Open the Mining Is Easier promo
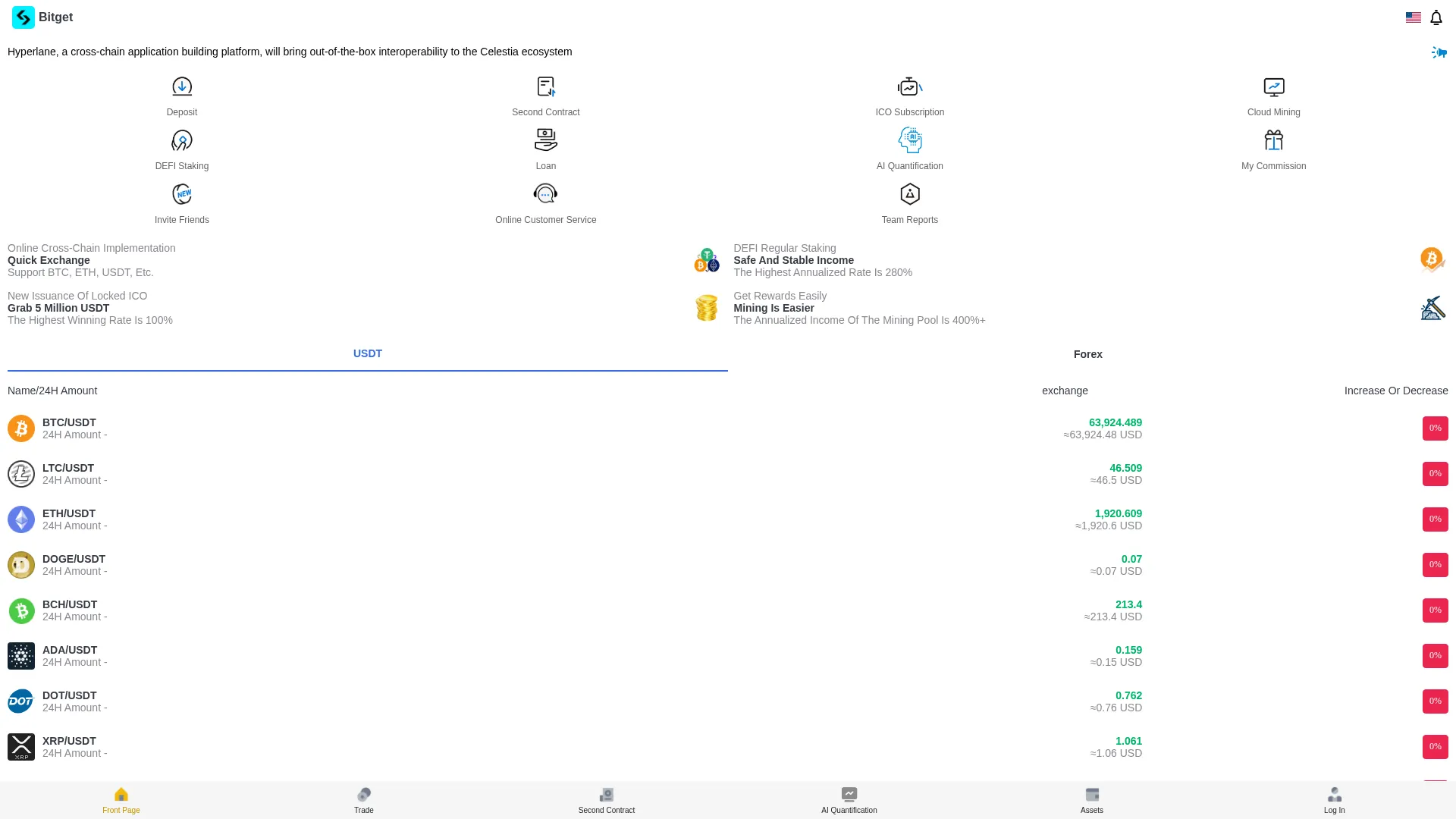This screenshot has width=1456, height=819. [773, 308]
